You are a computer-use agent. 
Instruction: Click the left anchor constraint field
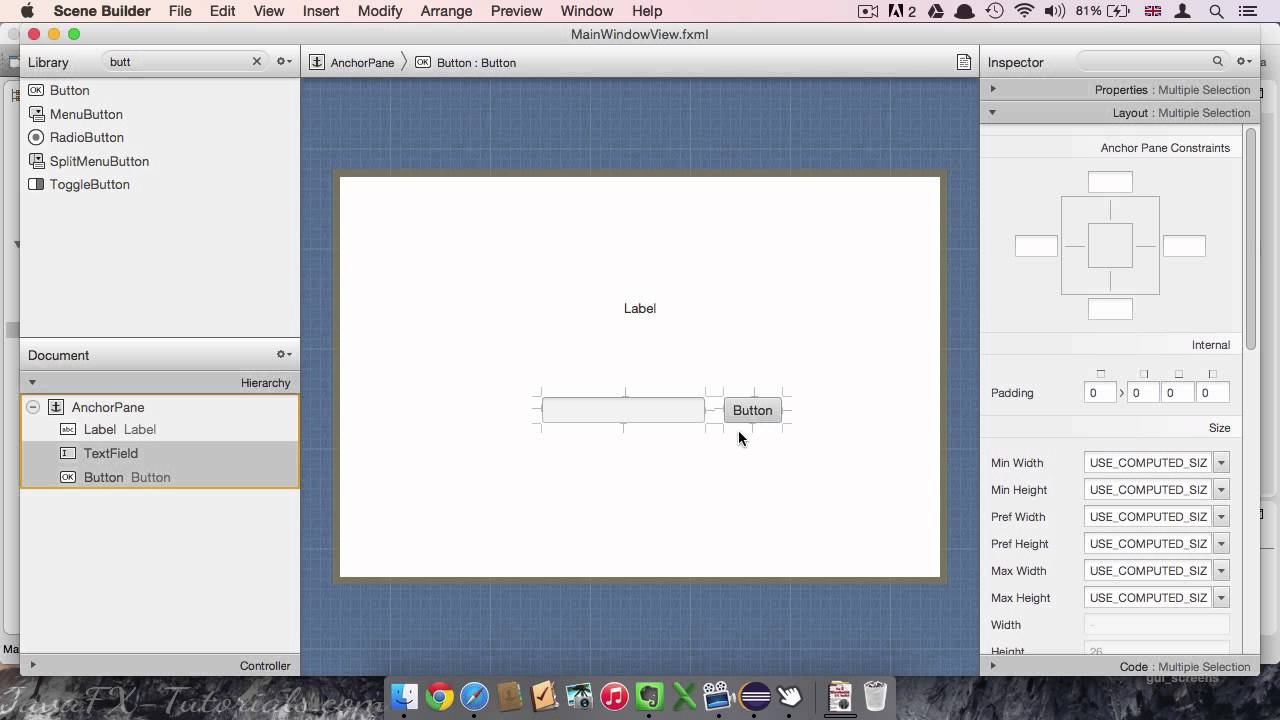tap(1036, 246)
